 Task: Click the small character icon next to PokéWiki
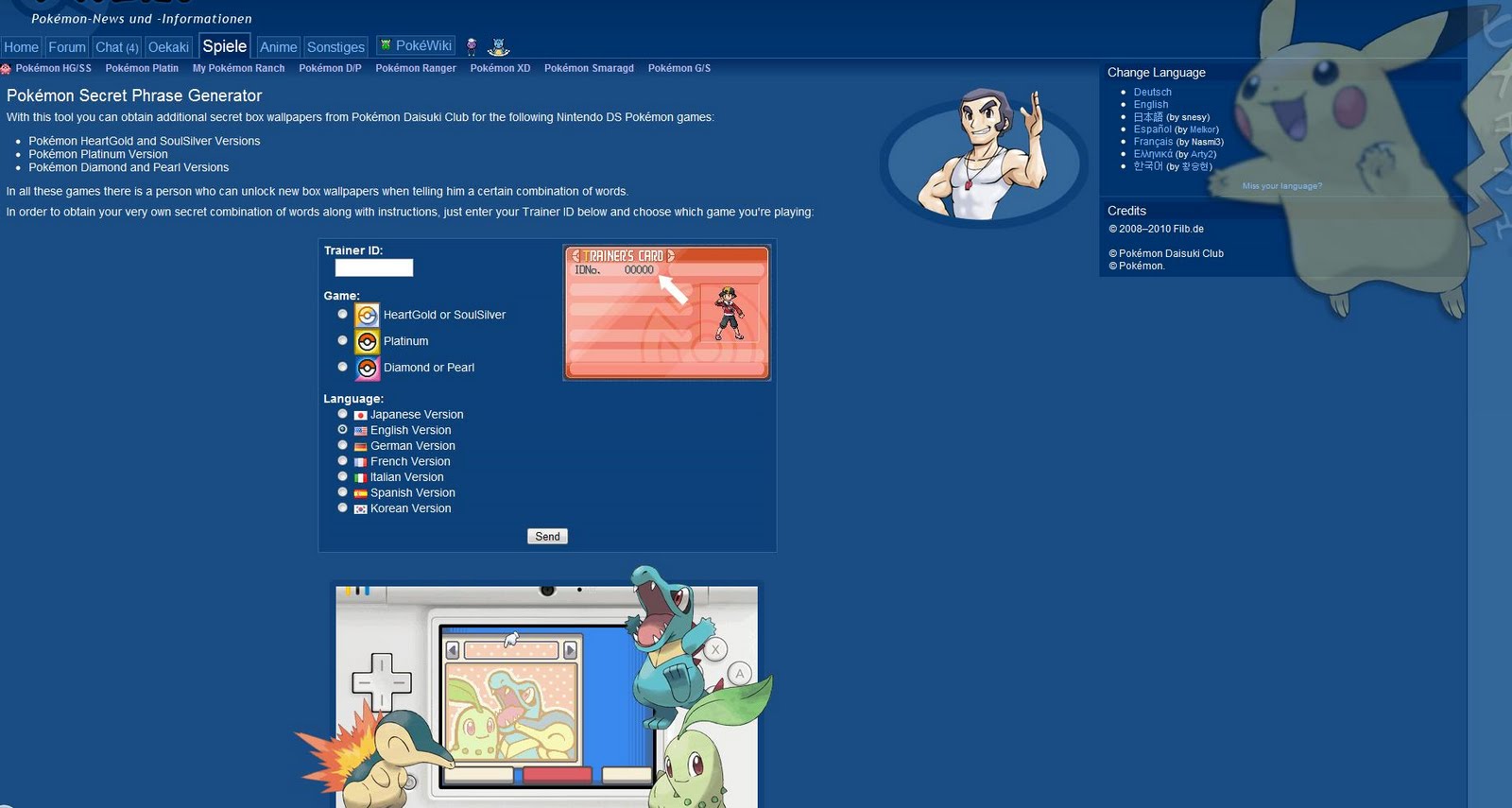click(472, 46)
